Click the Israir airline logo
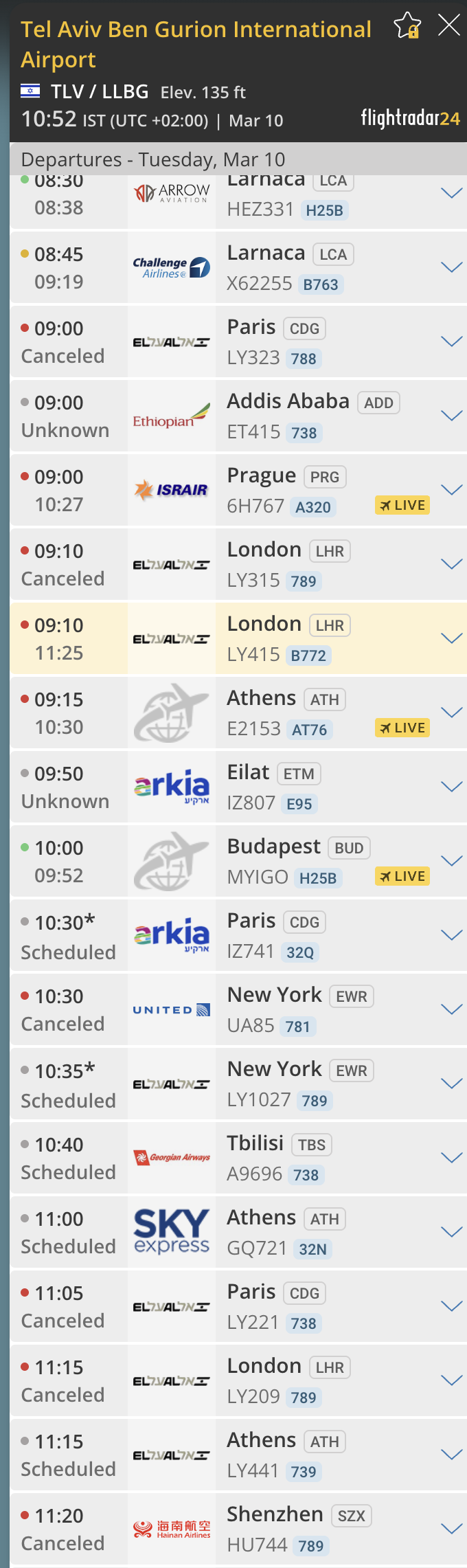 pos(172,490)
